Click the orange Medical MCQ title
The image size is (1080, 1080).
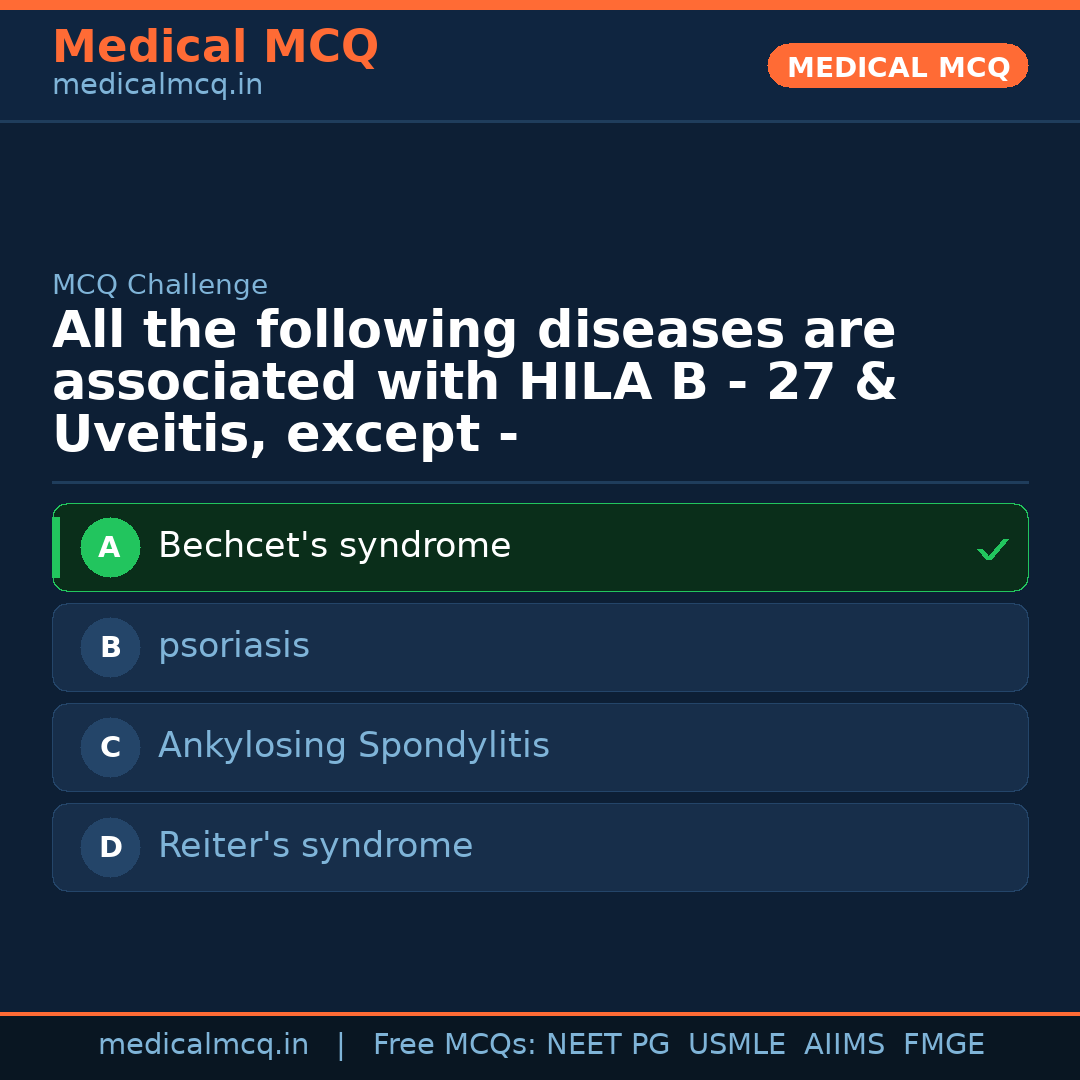coord(215,47)
